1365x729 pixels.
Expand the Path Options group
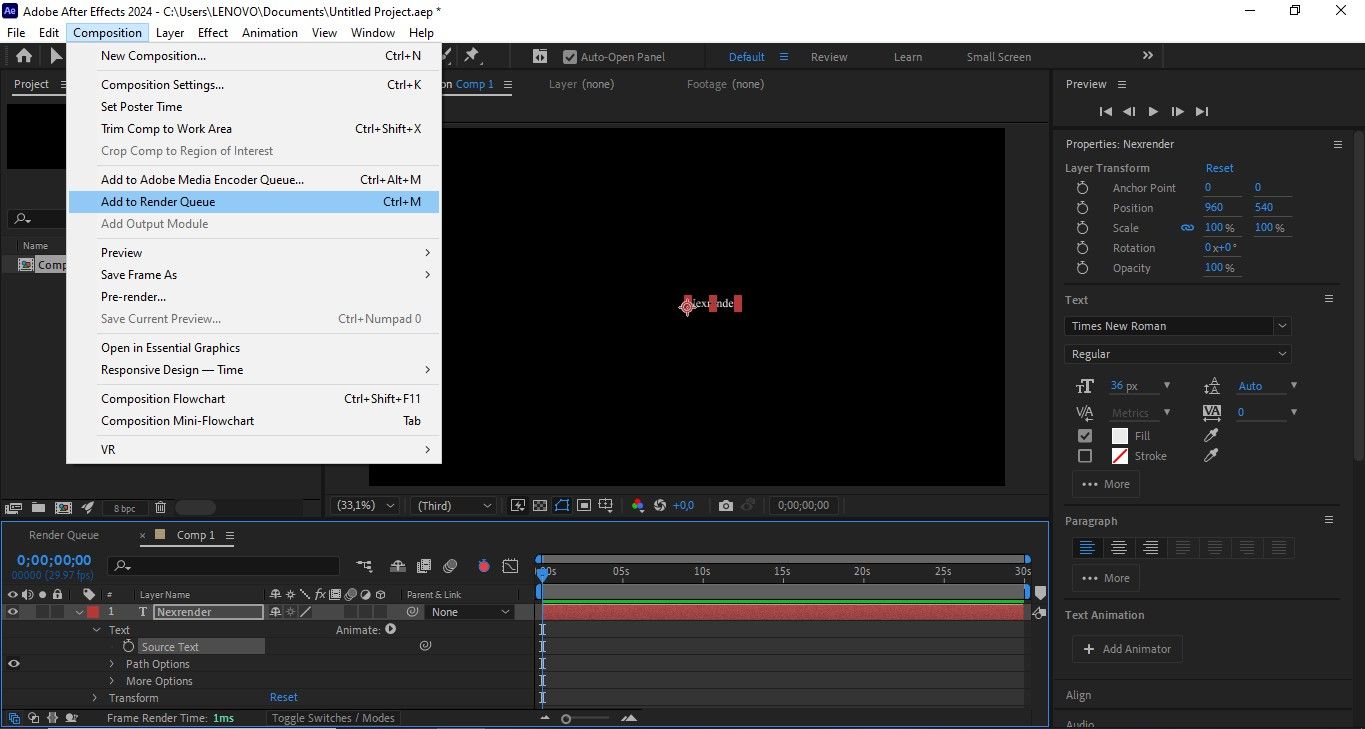click(110, 663)
